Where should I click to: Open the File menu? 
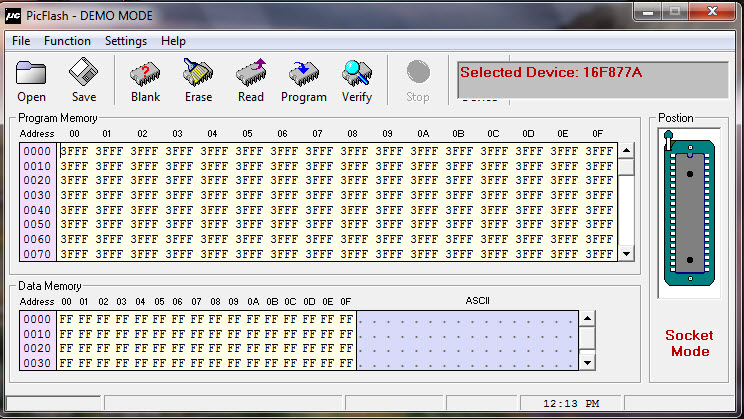[21, 41]
